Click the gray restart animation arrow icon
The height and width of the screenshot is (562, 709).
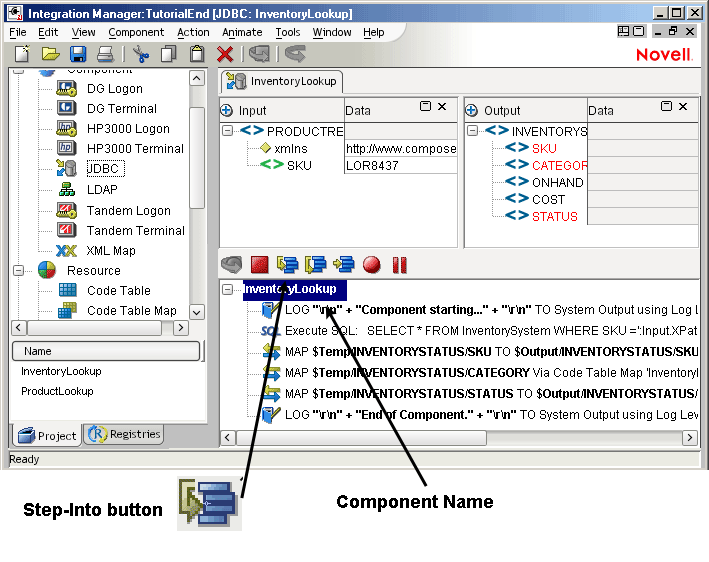(x=232, y=264)
